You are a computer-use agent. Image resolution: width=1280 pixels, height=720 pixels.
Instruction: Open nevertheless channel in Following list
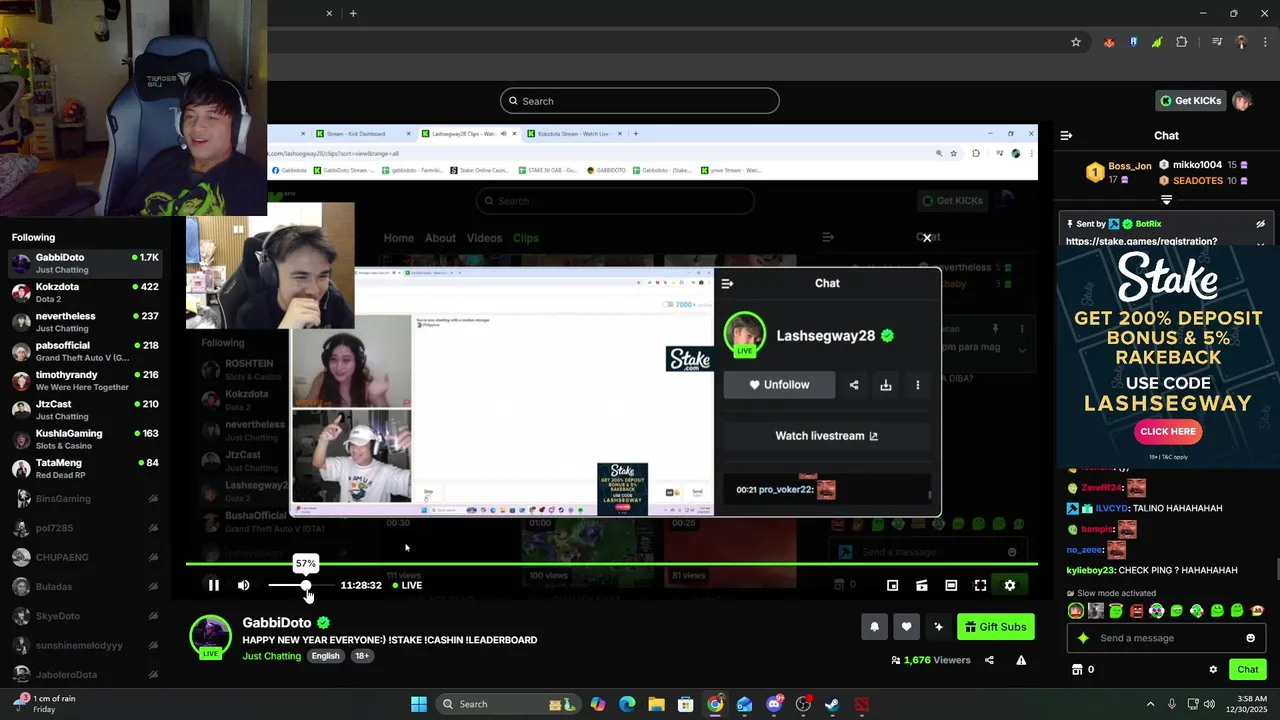(84, 321)
